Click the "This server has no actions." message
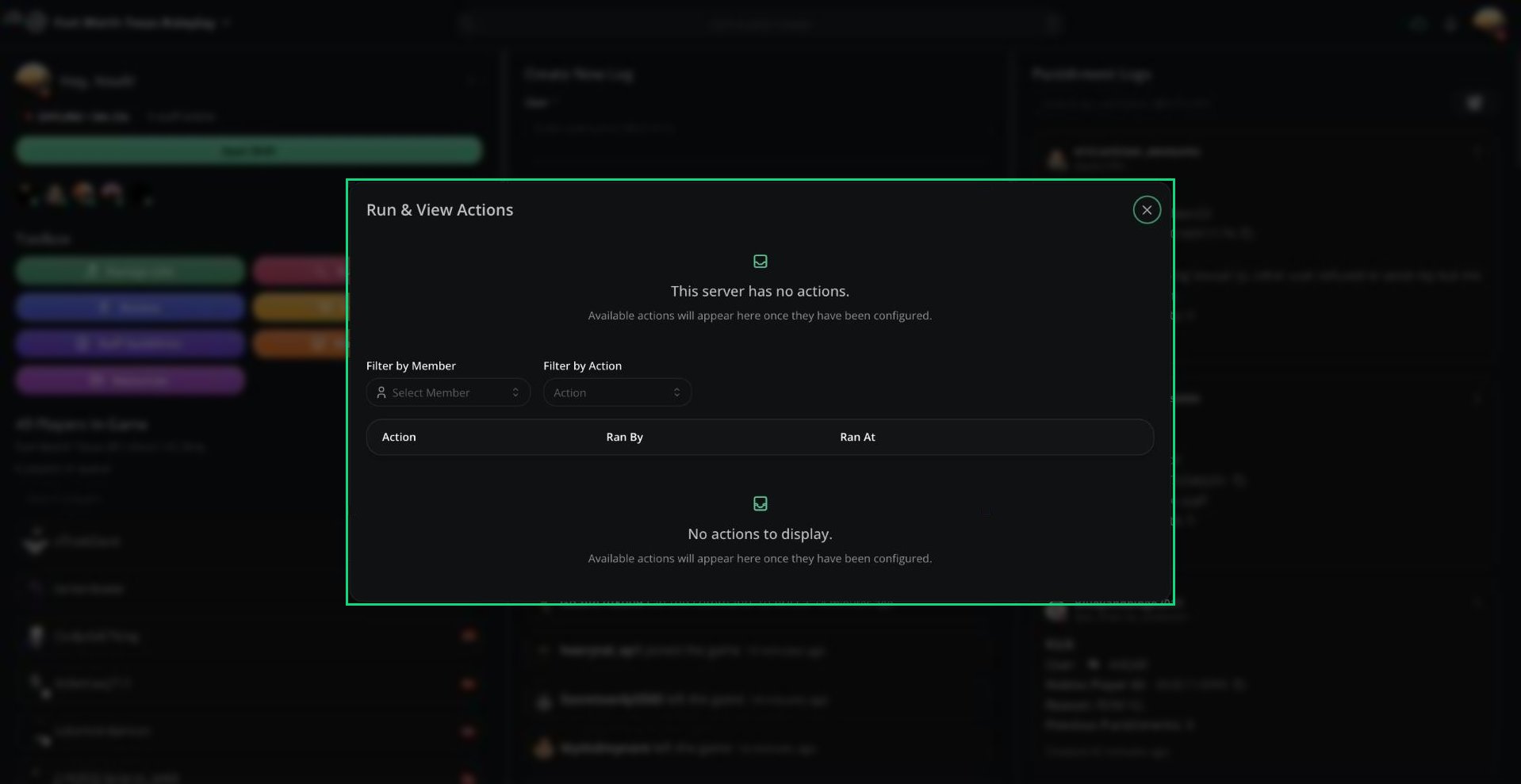 click(x=760, y=291)
